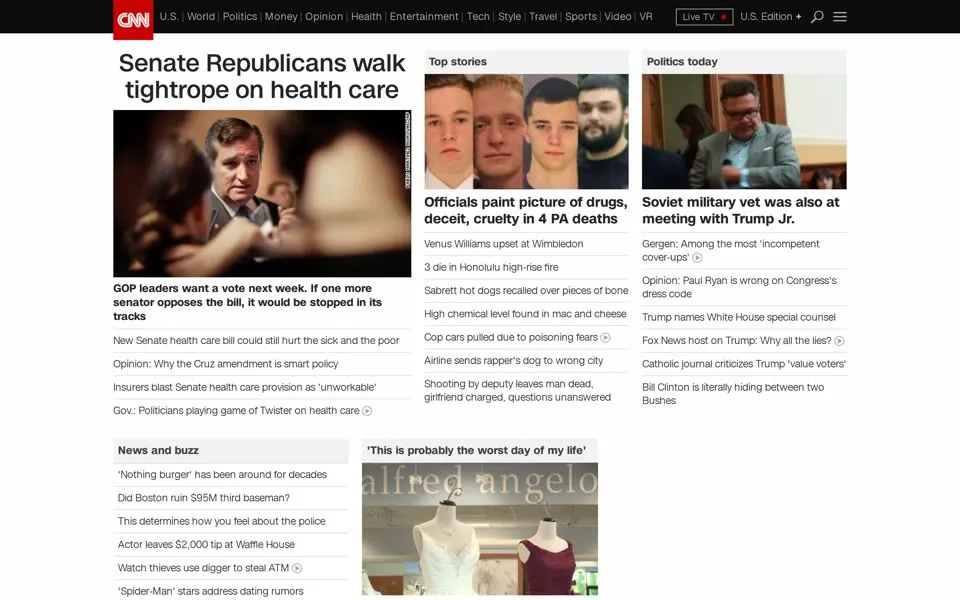The image size is (960, 600).
Task: Go to World section
Action: (x=201, y=17)
